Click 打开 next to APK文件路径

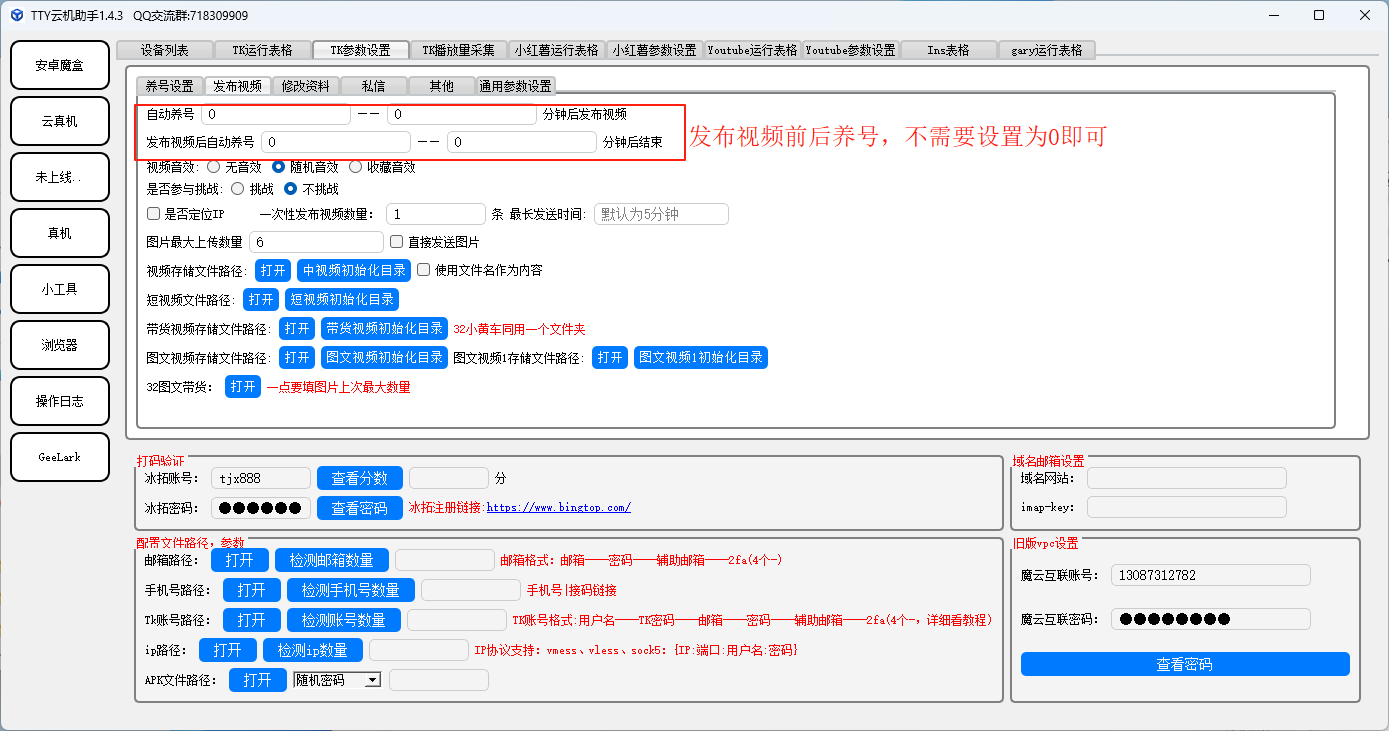(x=258, y=680)
